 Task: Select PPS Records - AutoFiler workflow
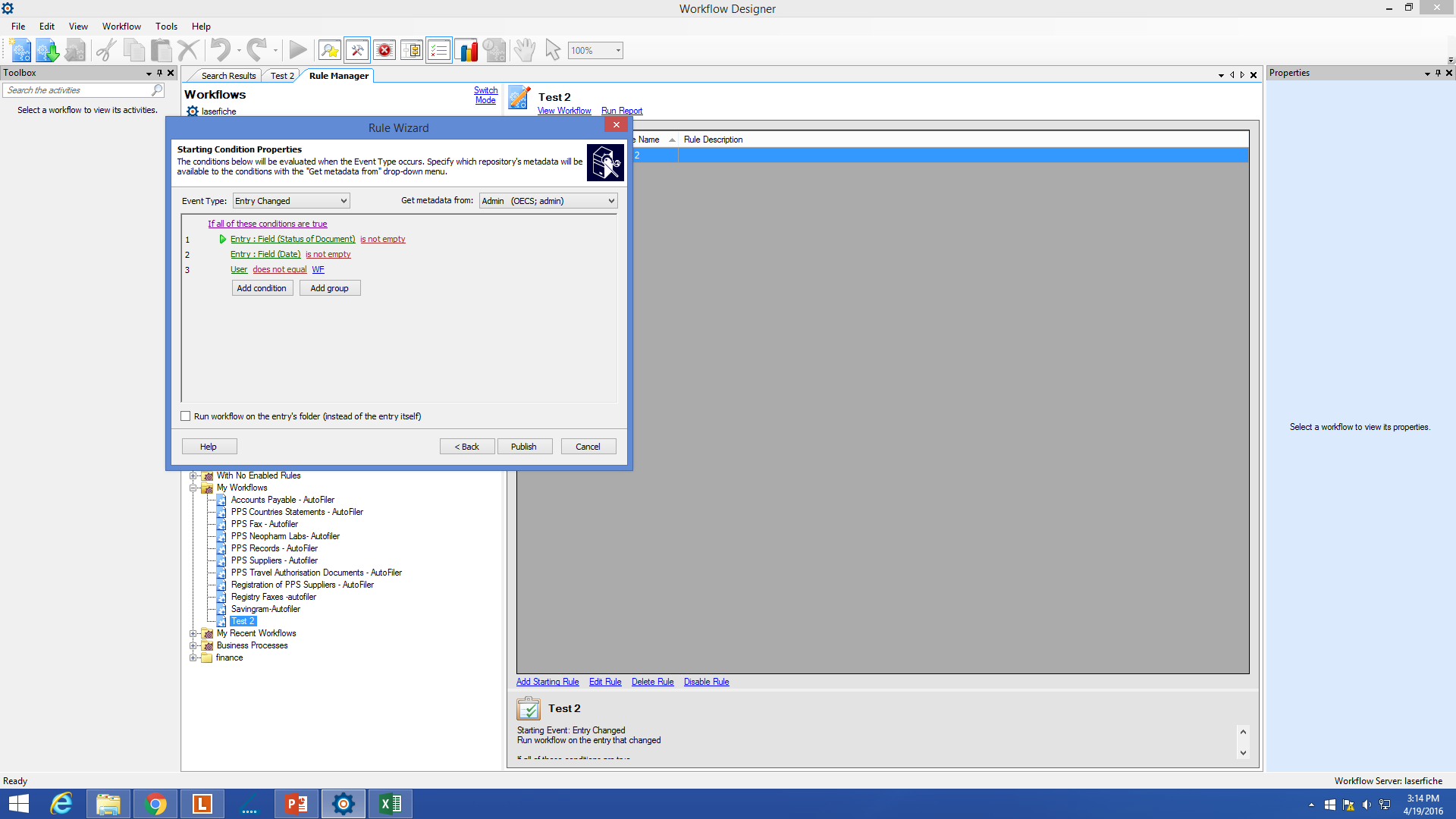274,548
